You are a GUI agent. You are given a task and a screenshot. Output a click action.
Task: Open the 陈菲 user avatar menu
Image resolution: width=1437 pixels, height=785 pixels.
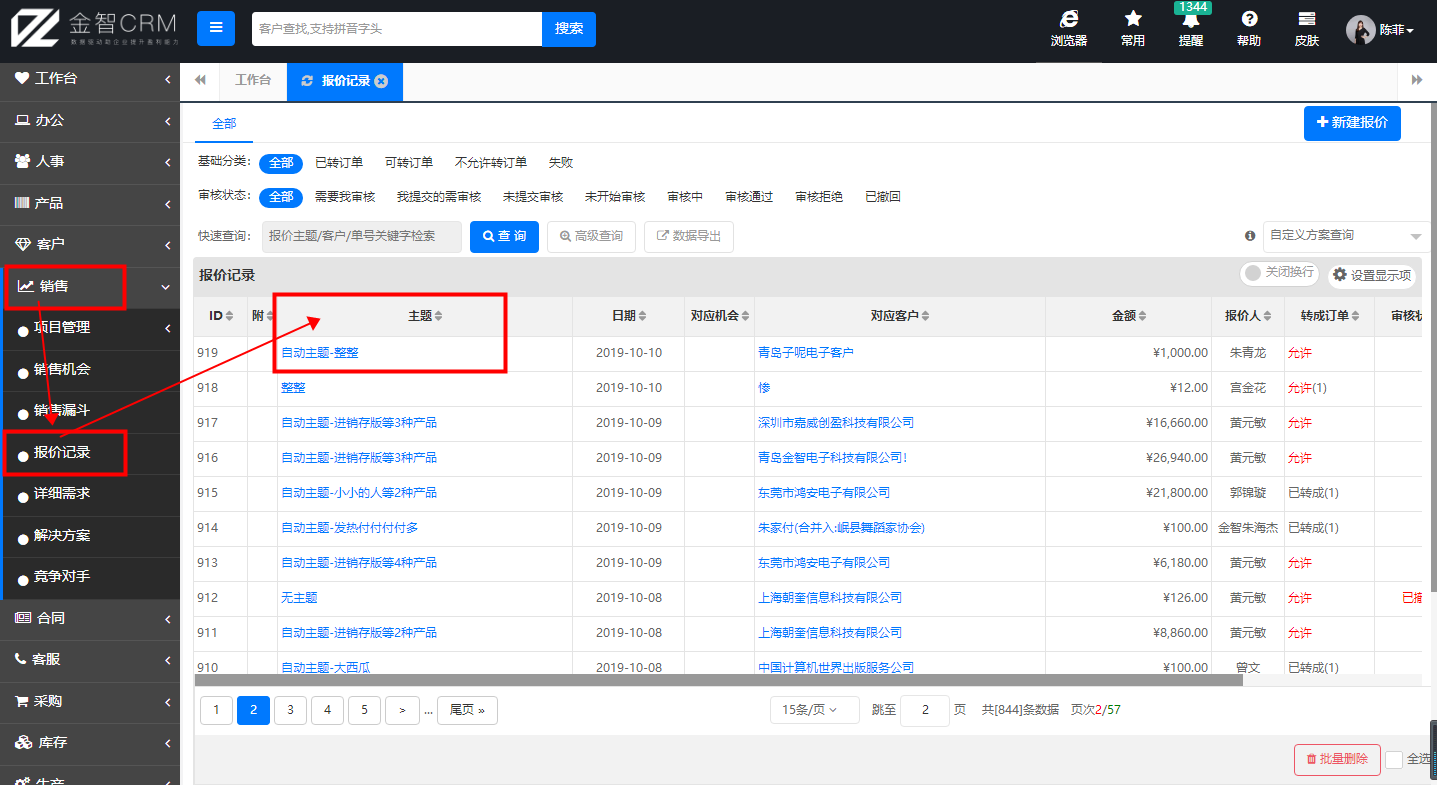tap(1381, 30)
